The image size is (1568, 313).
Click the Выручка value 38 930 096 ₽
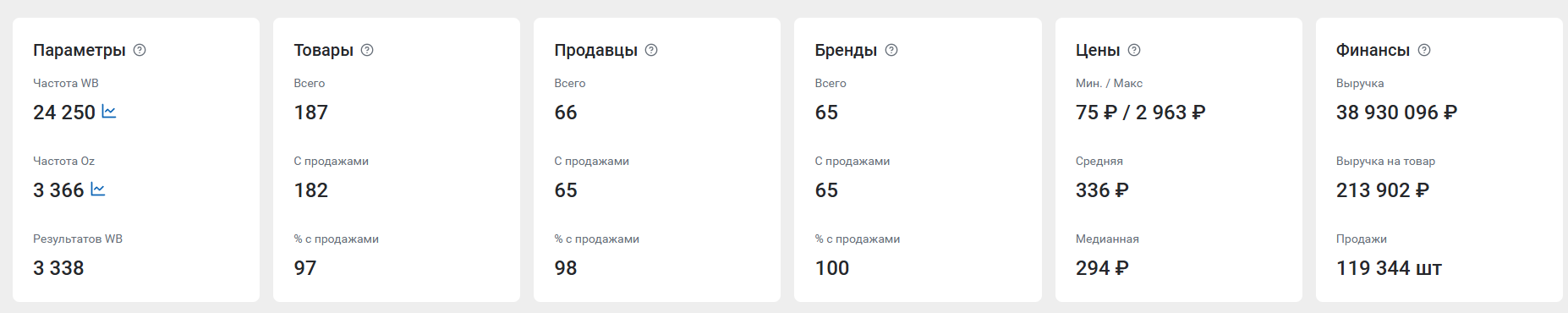tap(1397, 113)
